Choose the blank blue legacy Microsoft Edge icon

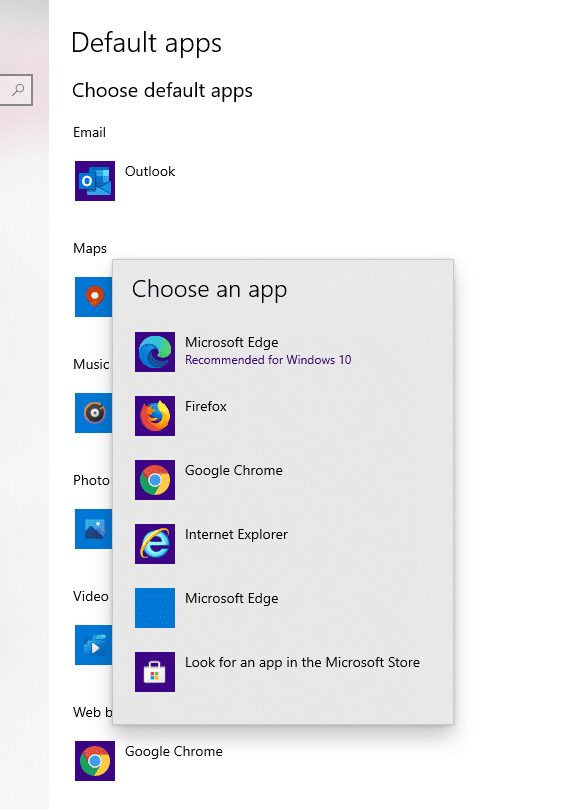[155, 608]
